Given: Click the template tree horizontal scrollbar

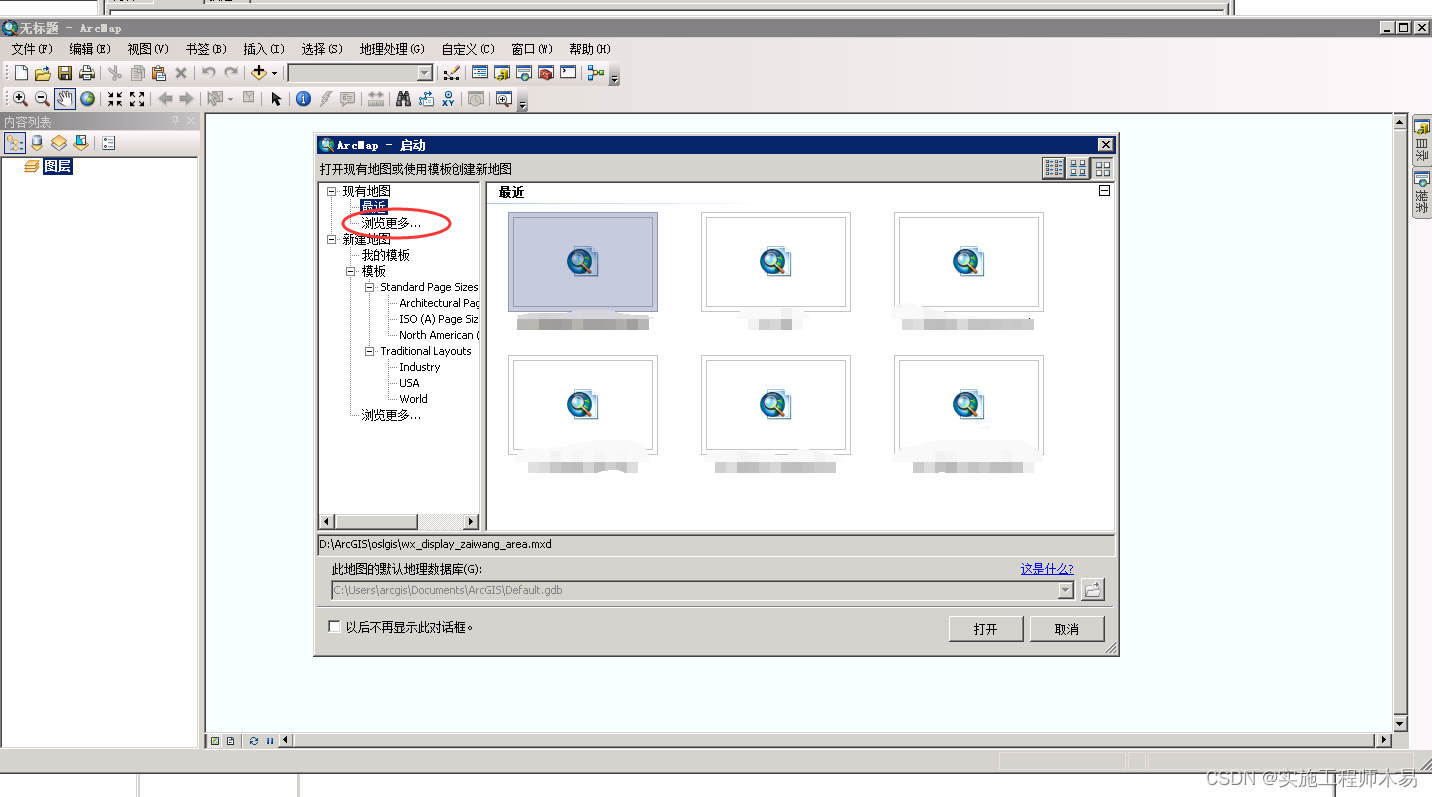Looking at the screenshot, I should click(399, 522).
